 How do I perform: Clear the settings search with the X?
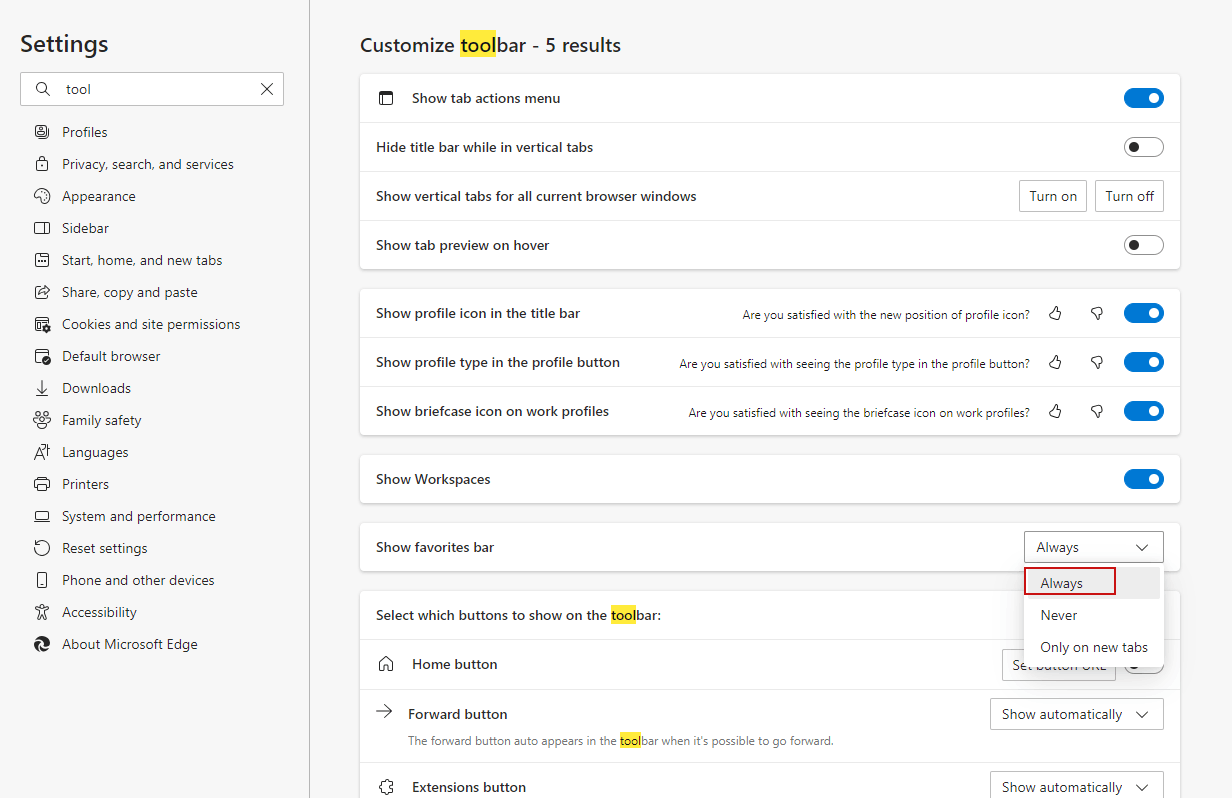click(x=267, y=89)
